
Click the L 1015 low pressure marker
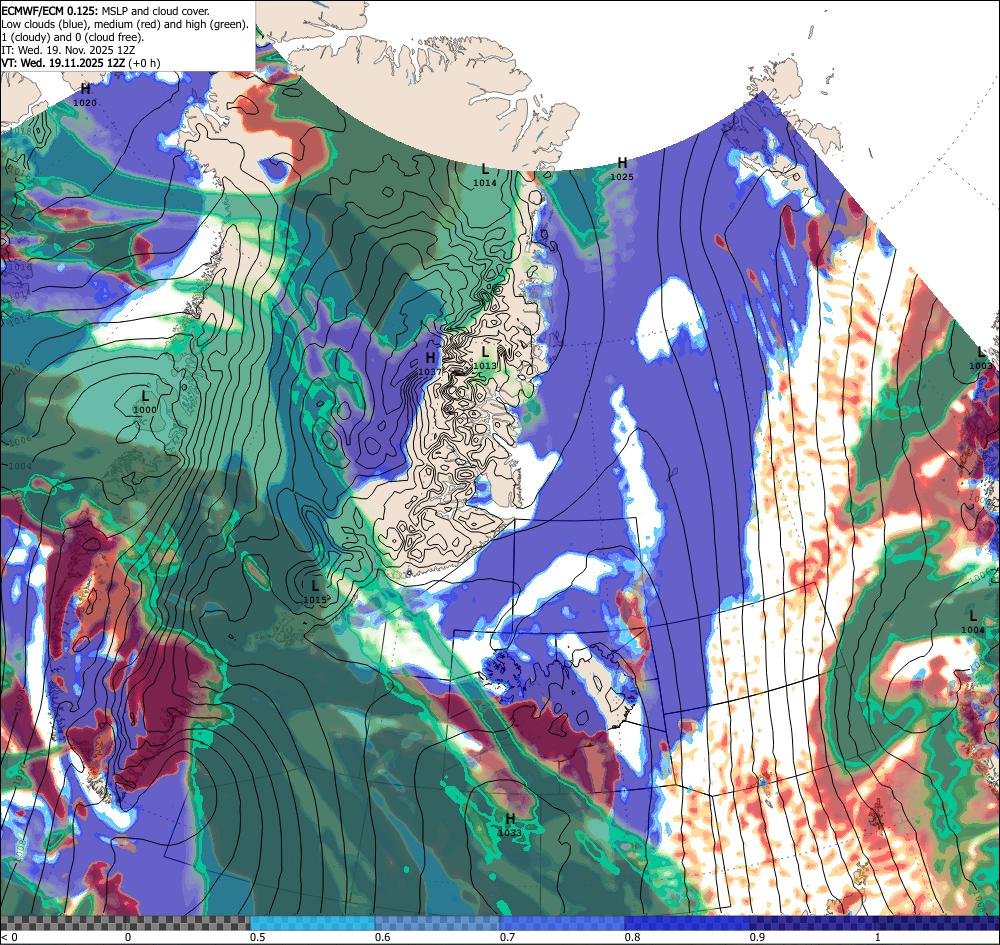[x=315, y=592]
